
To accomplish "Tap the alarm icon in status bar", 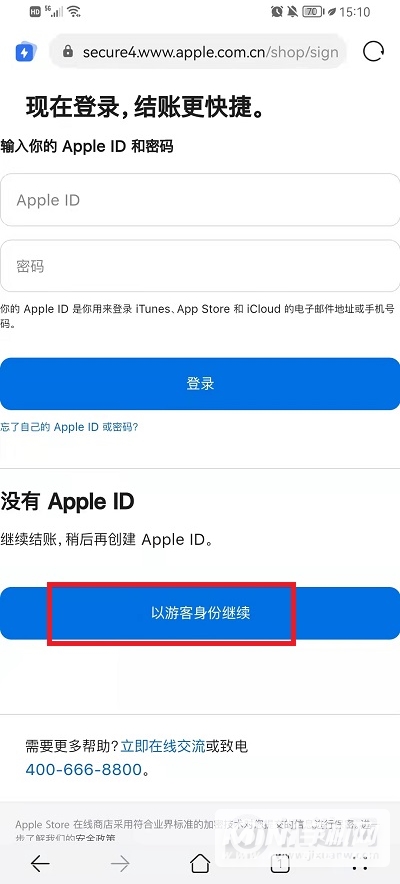I will coord(277,11).
